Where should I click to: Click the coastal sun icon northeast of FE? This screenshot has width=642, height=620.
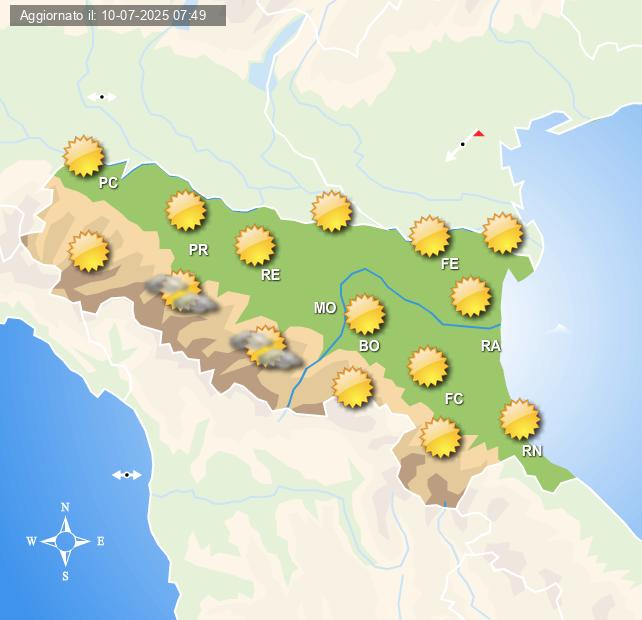coord(503,233)
